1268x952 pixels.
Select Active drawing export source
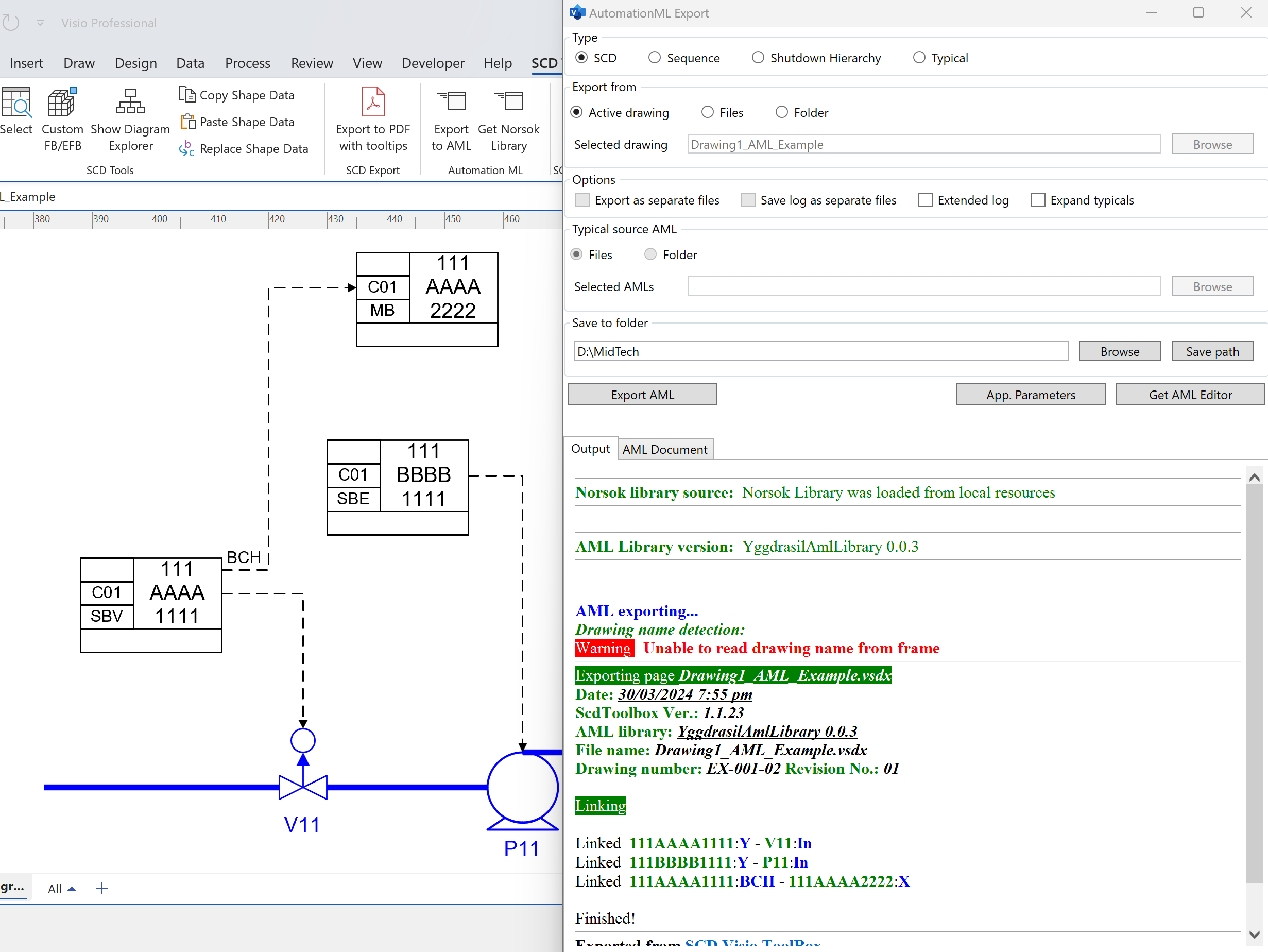click(577, 112)
